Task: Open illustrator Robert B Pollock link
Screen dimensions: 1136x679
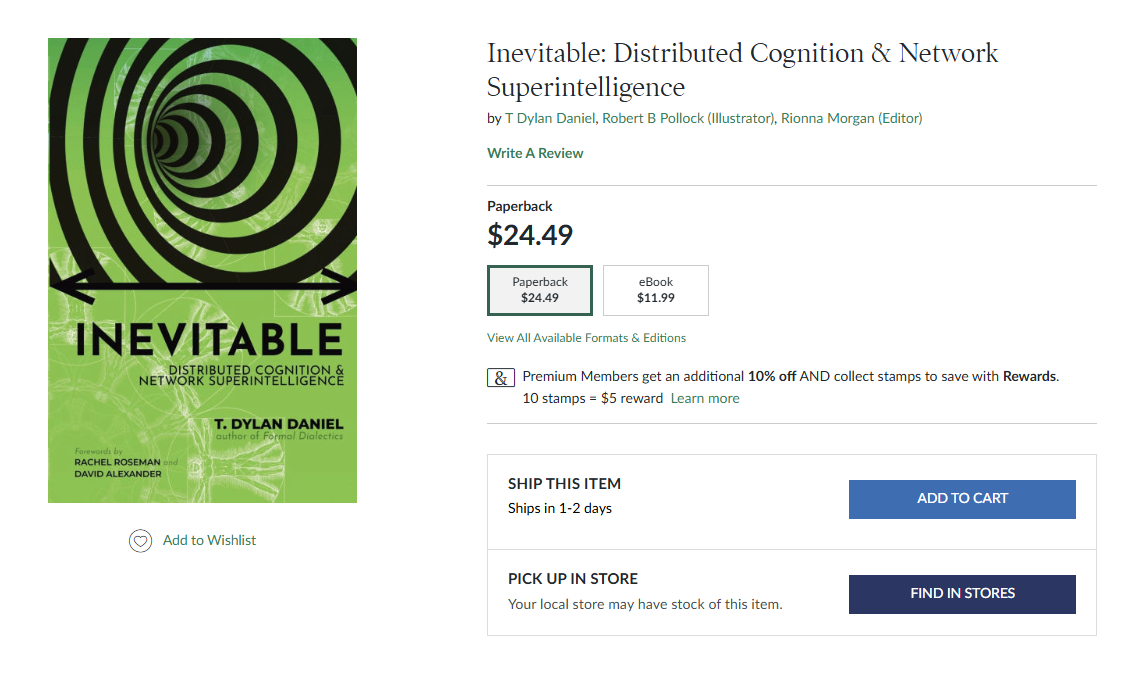Action: point(688,118)
